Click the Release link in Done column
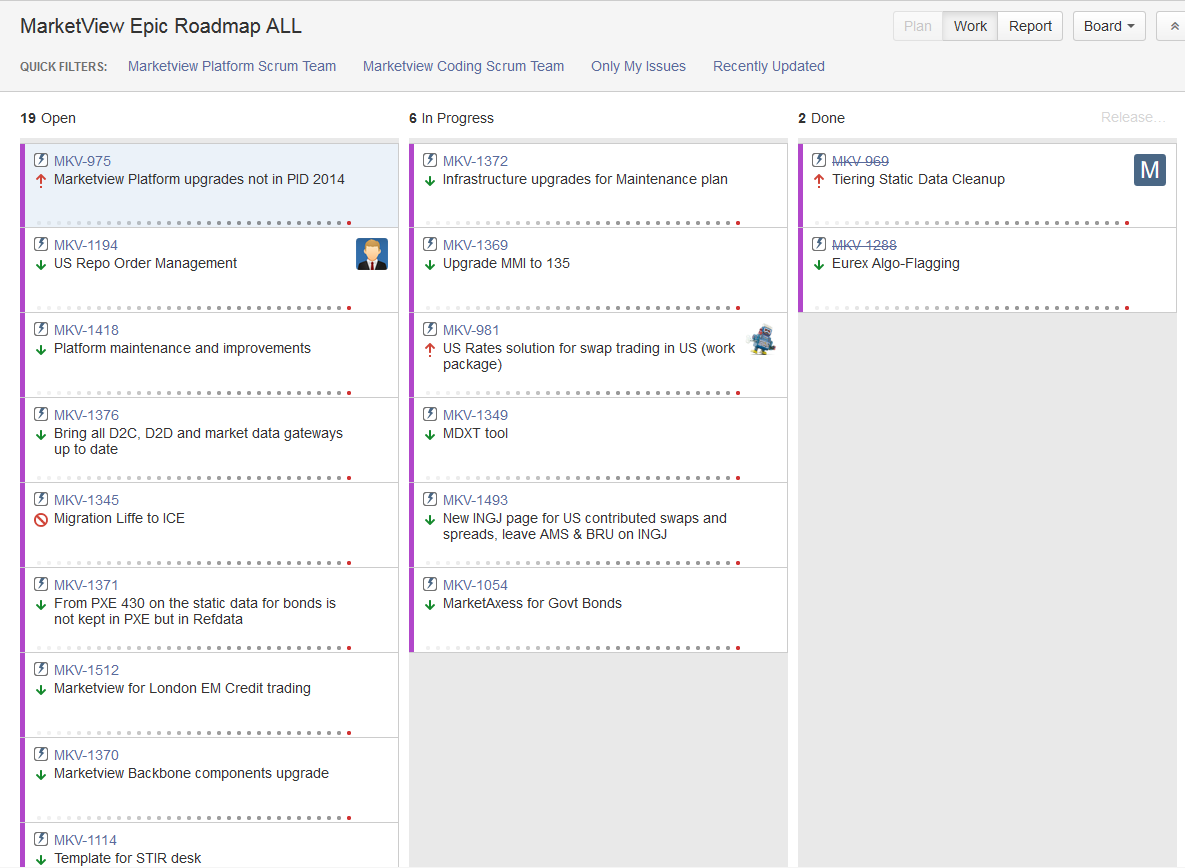 click(1133, 117)
